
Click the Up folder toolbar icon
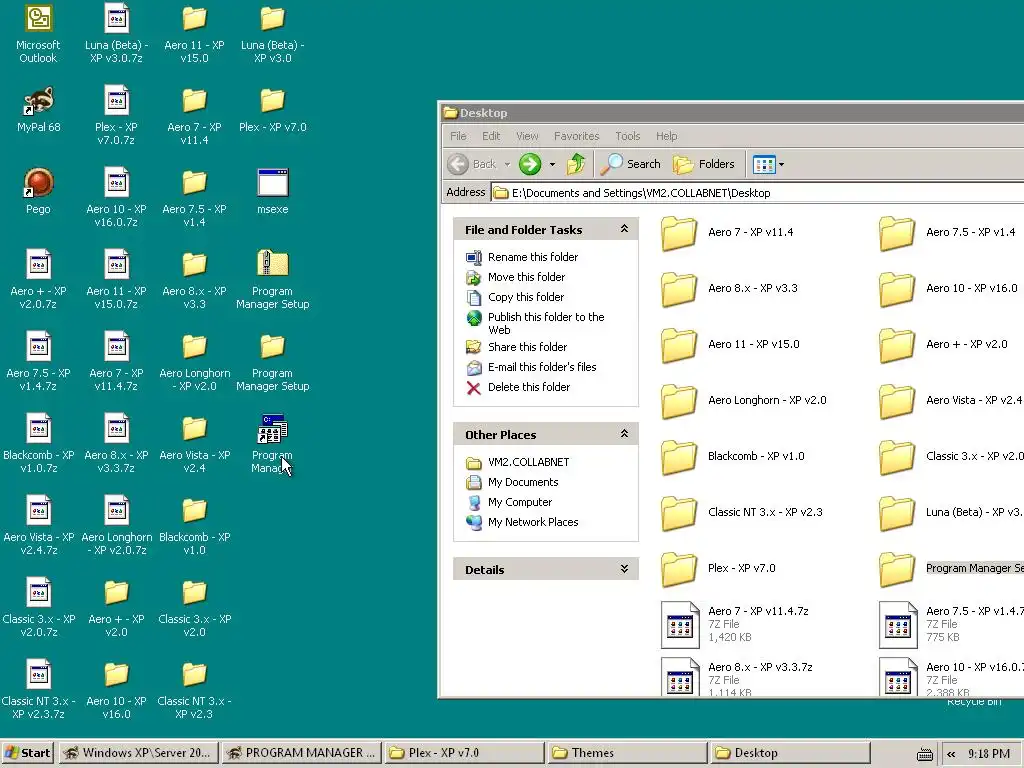pos(575,164)
